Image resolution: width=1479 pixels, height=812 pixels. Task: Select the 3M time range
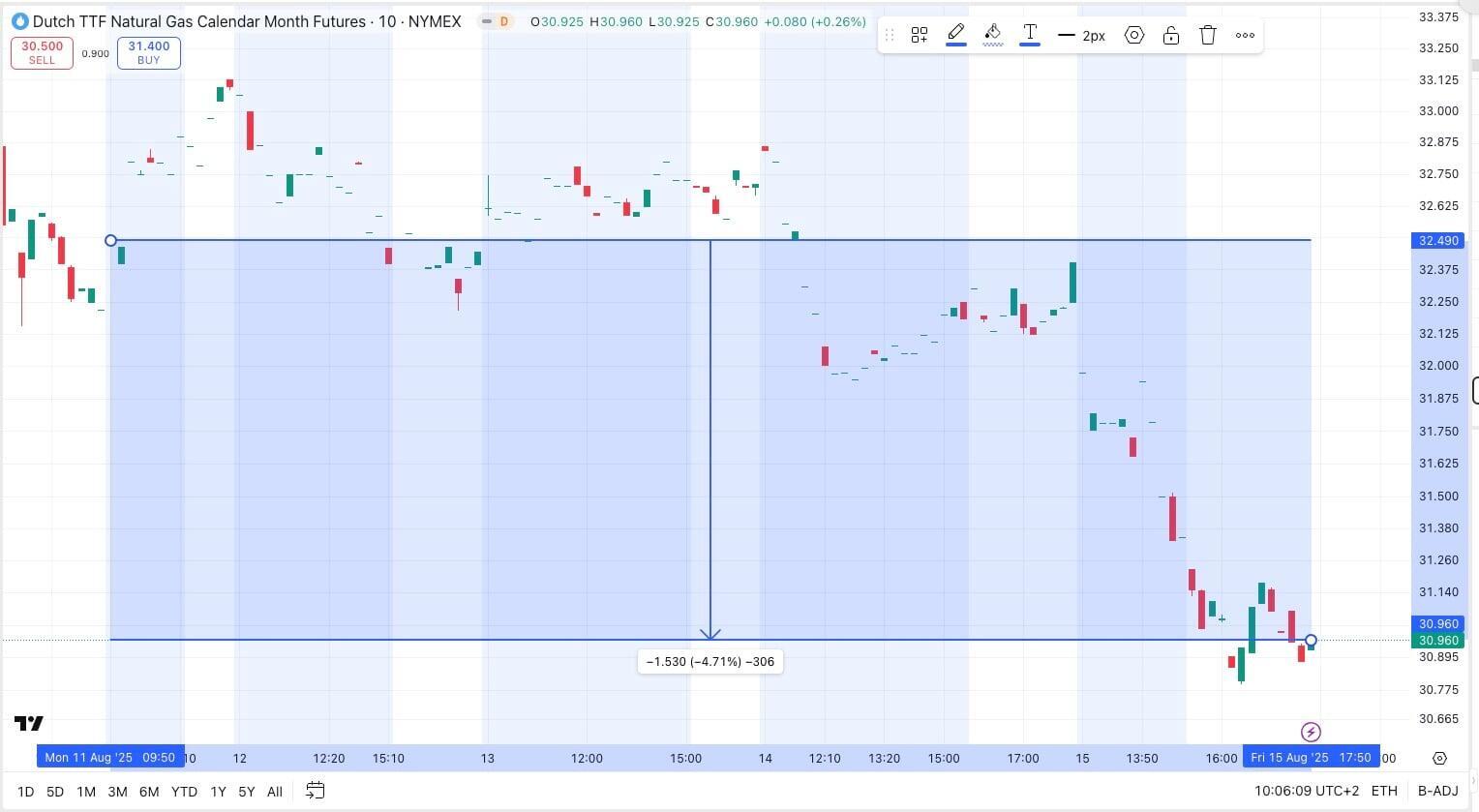pyautogui.click(x=117, y=792)
